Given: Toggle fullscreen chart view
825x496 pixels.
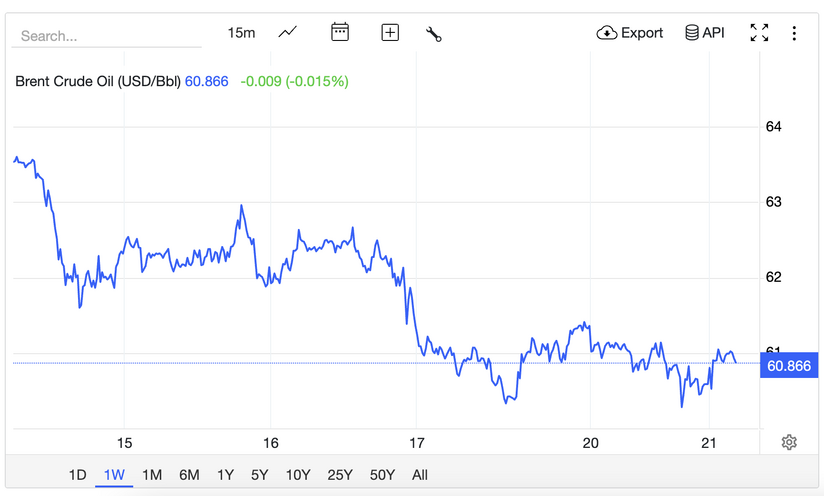Looking at the screenshot, I should pos(760,33).
